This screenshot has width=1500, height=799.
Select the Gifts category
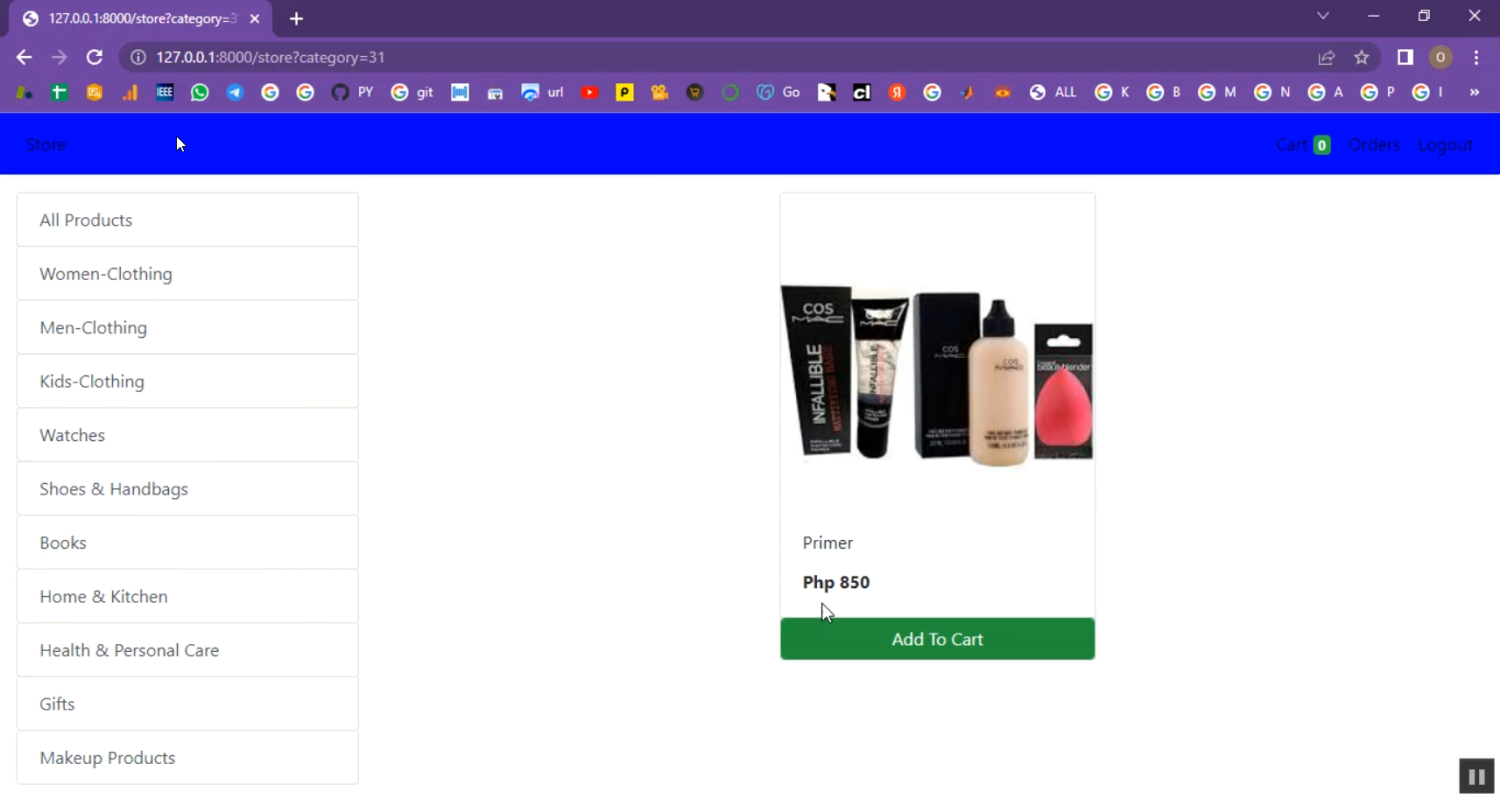pos(188,704)
